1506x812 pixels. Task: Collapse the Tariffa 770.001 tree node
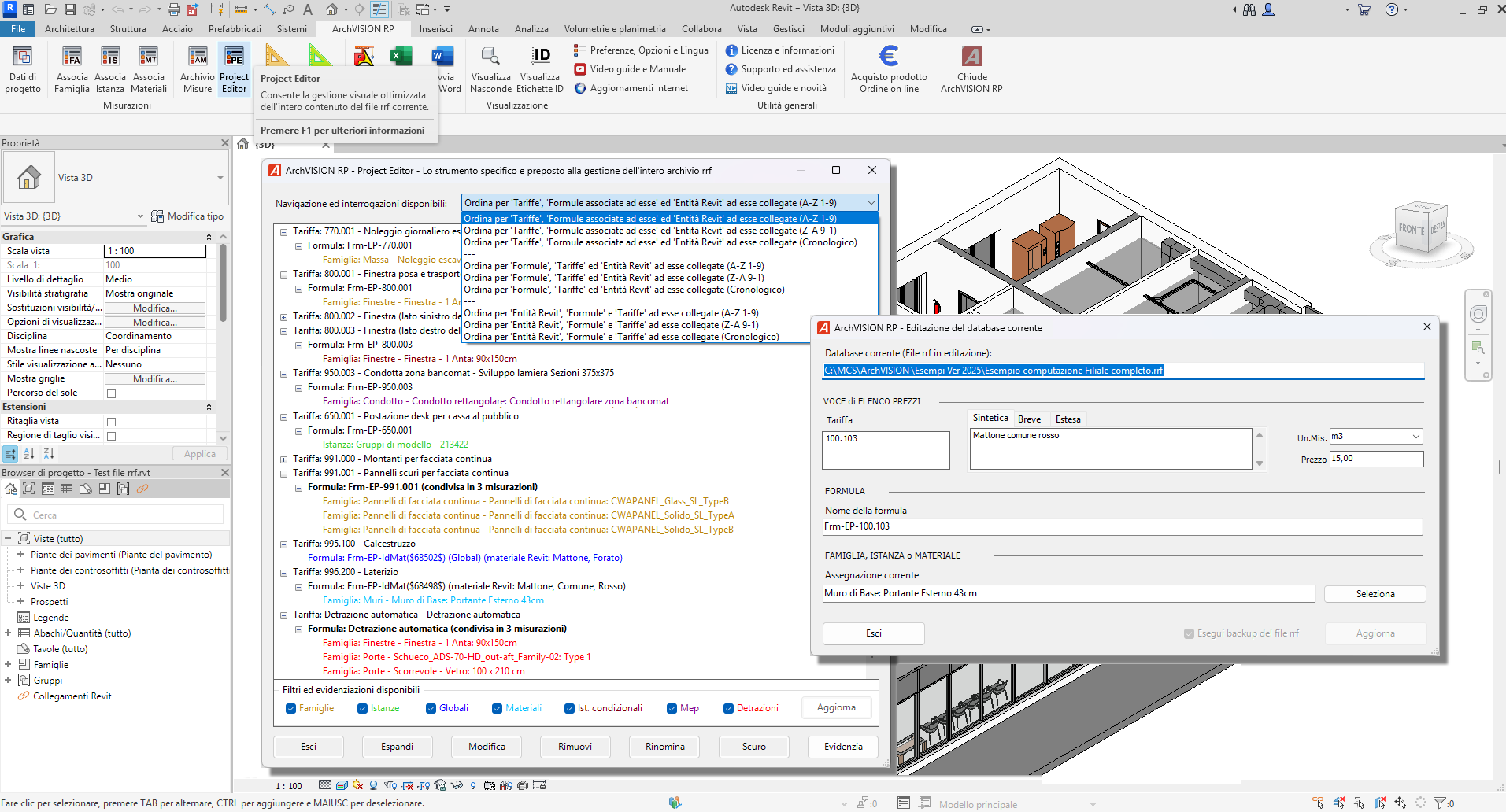(284, 232)
